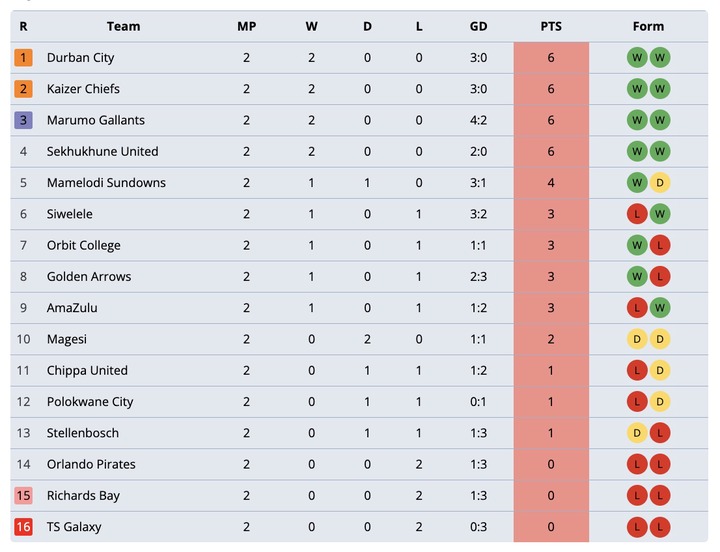Click Magesi's first yellow D form icon
Screen dimensions: 720x552
[637, 339]
